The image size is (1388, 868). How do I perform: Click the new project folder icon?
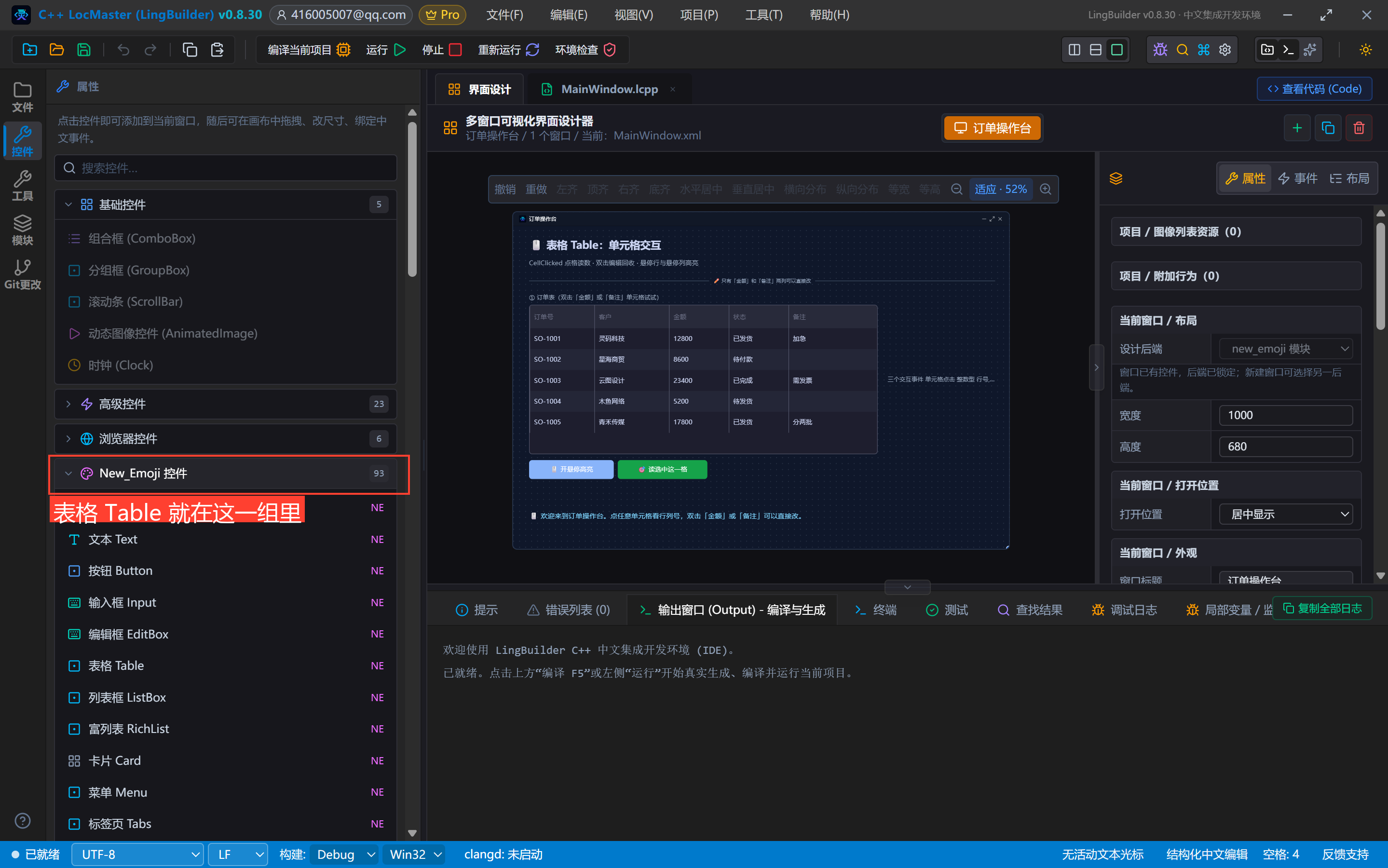point(29,50)
